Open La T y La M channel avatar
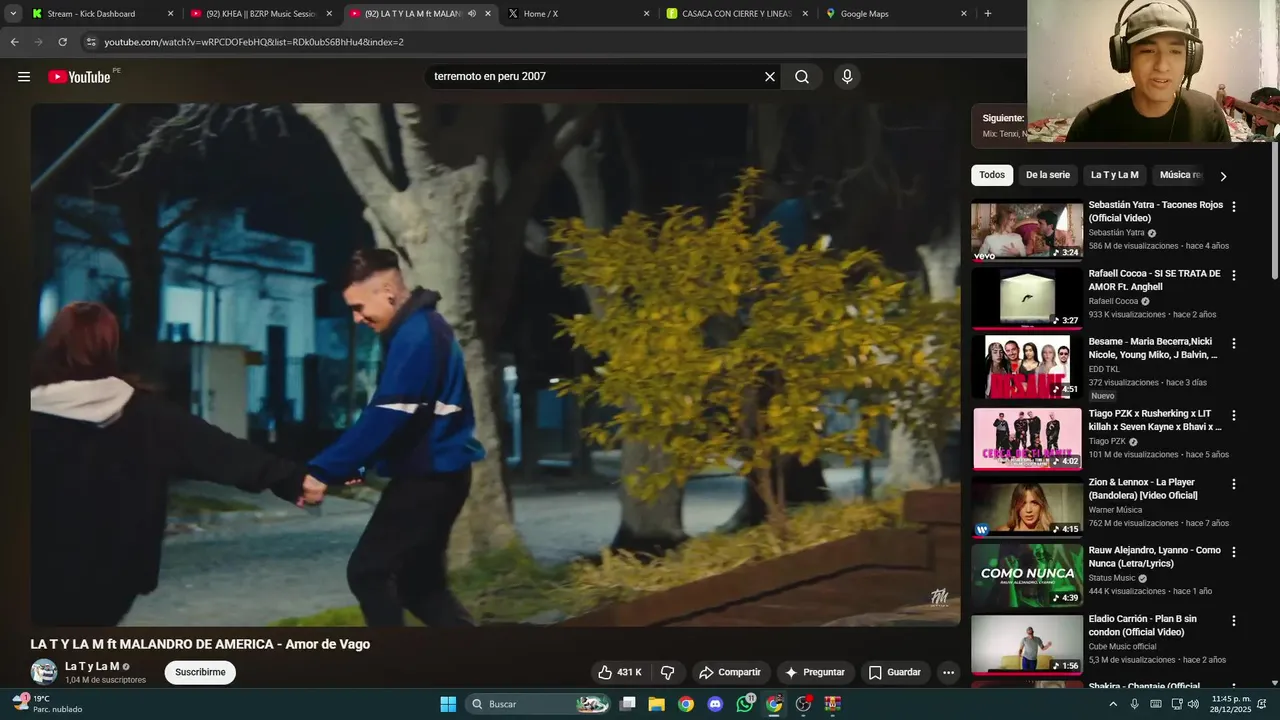Viewport: 1280px width, 720px height. [44, 672]
